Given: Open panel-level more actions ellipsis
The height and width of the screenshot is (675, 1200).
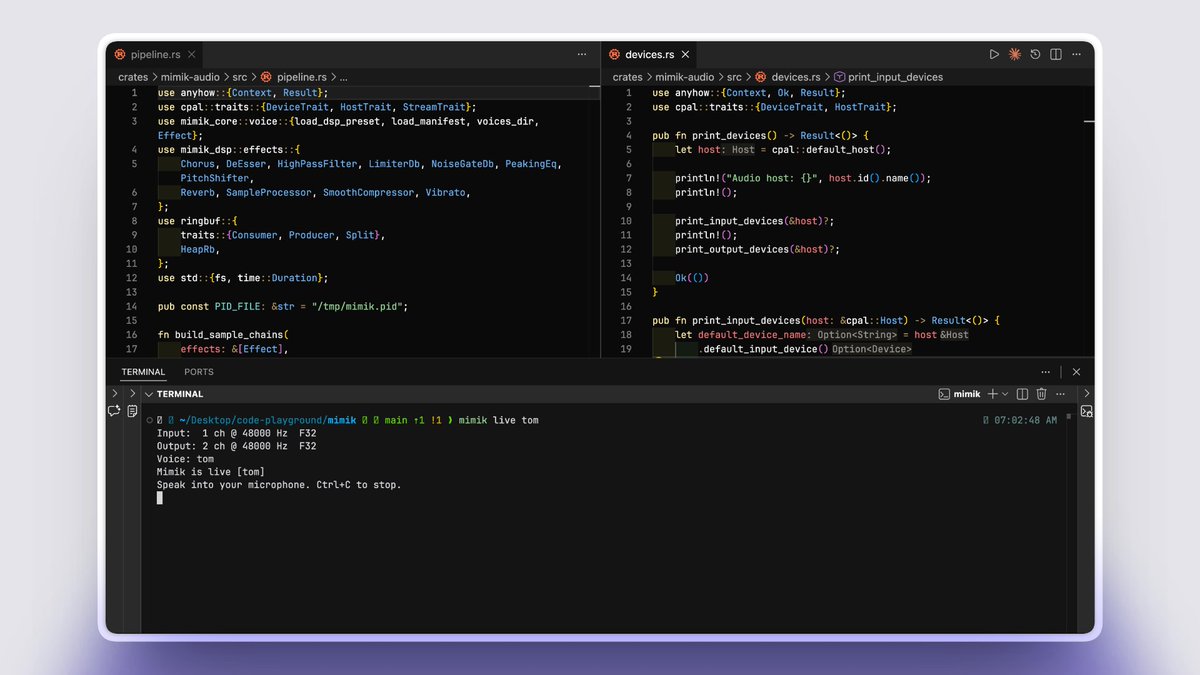Looking at the screenshot, I should (x=1046, y=372).
